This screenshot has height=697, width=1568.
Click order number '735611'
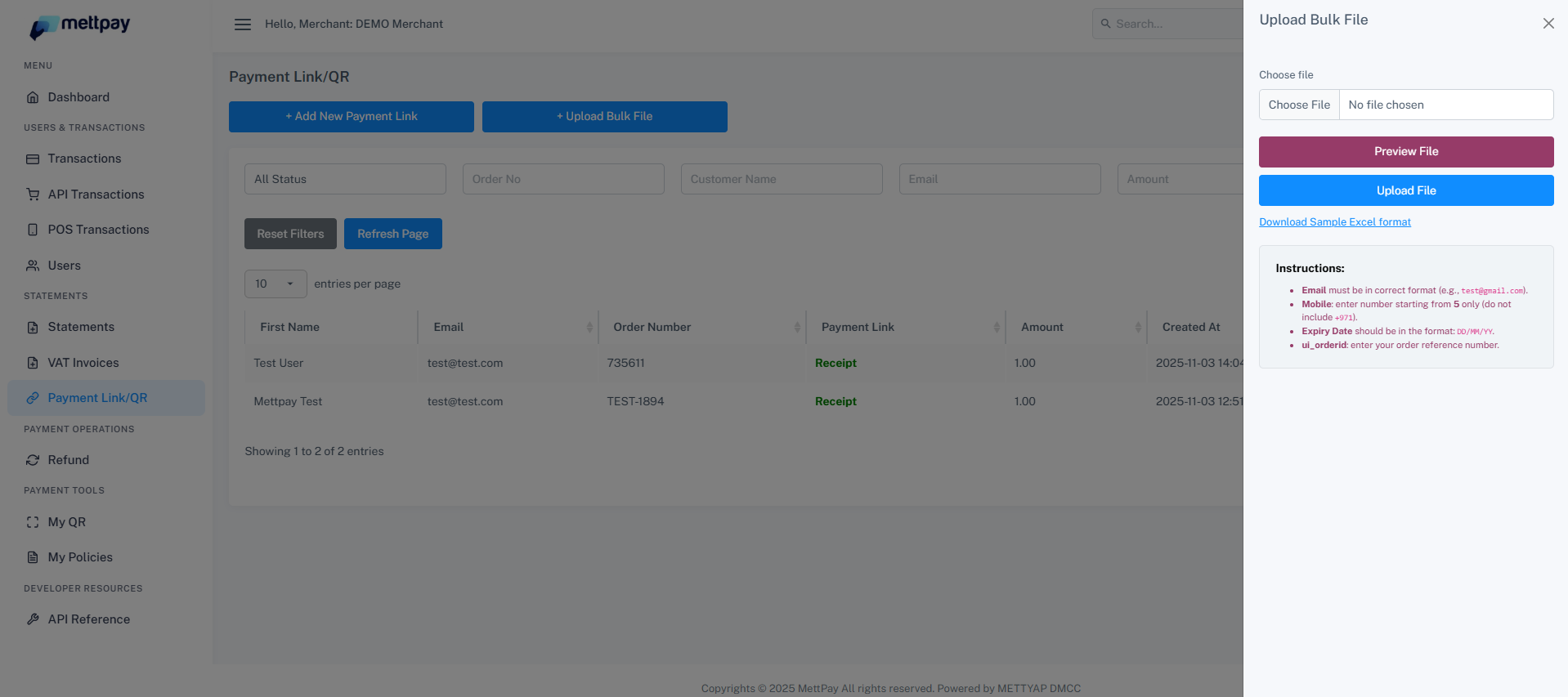(x=625, y=363)
